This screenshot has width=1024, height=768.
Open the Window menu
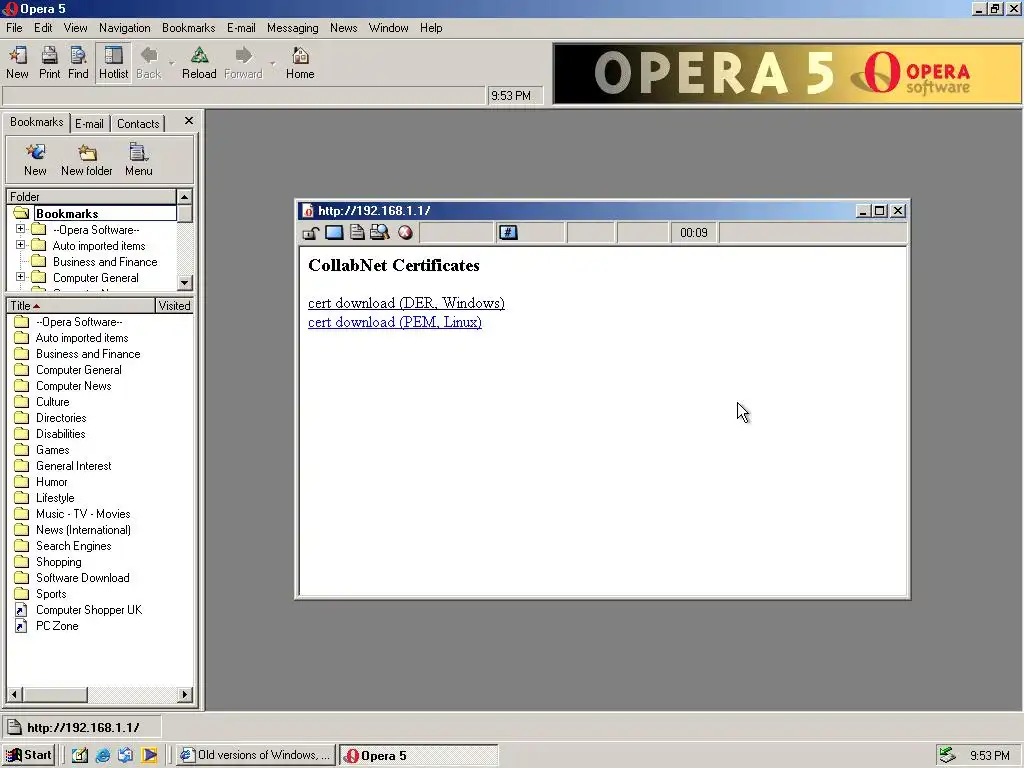click(x=389, y=28)
